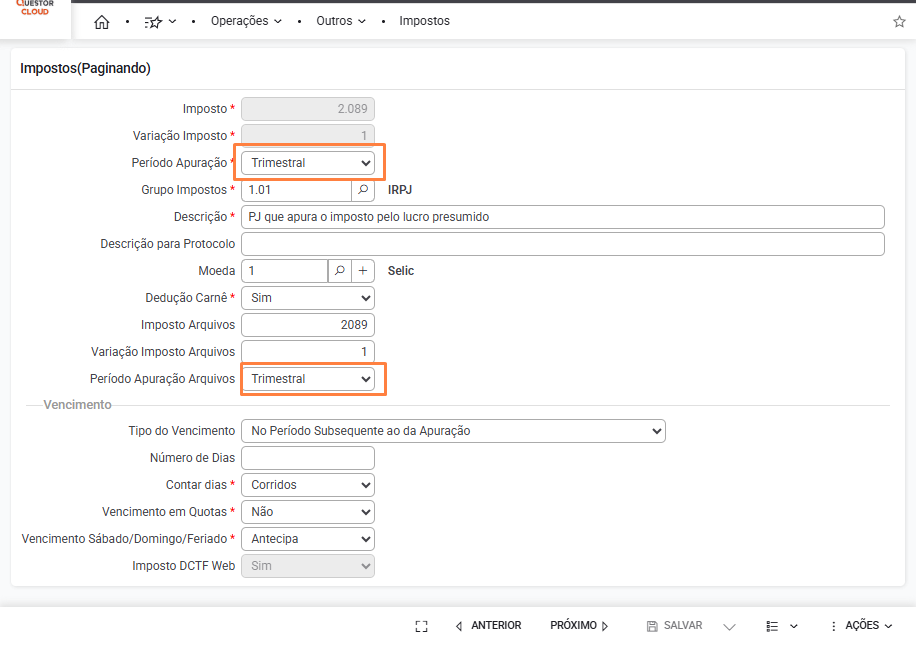
Task: Expand the Tipo do Vencimento dropdown
Action: pos(453,431)
